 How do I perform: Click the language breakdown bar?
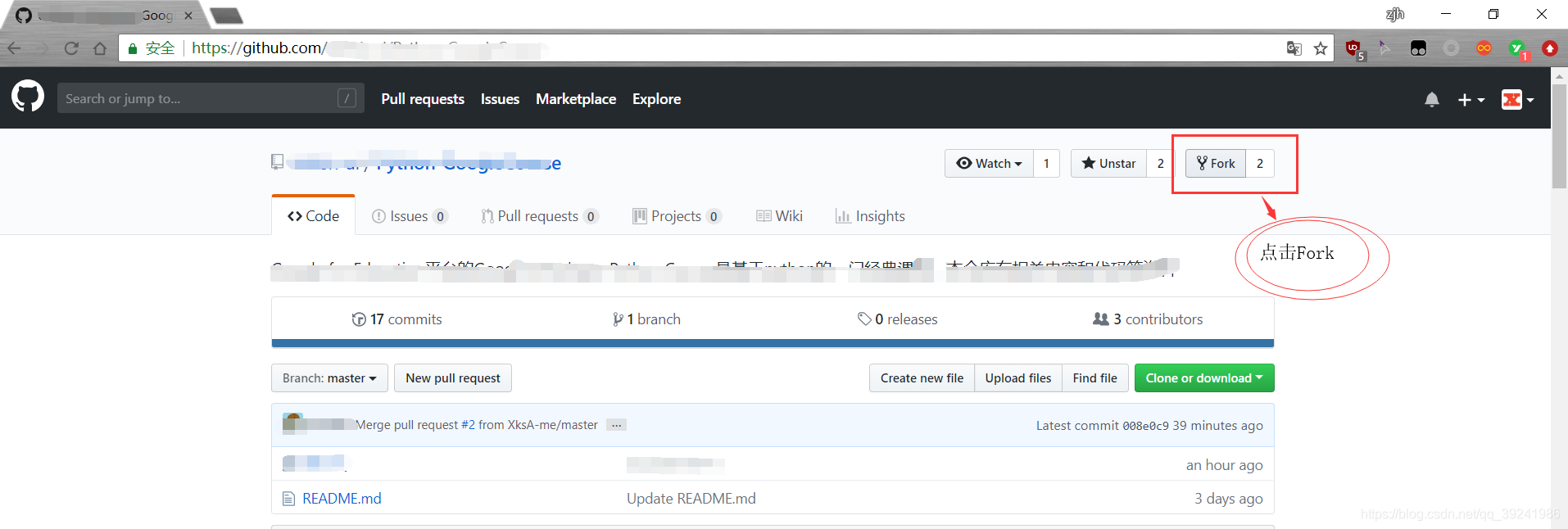(x=773, y=343)
